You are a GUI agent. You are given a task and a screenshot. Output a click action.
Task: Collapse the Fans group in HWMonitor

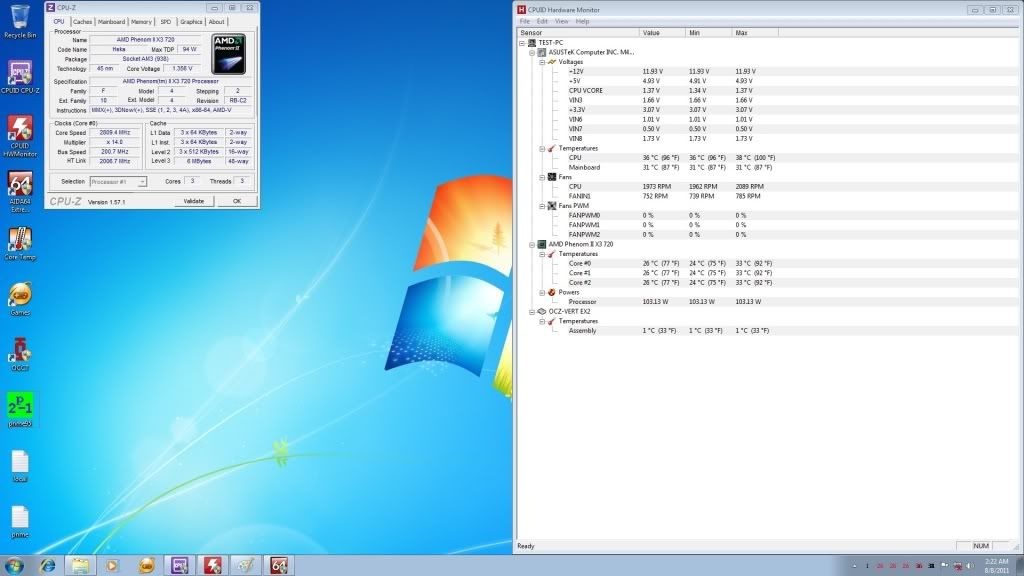(542, 177)
